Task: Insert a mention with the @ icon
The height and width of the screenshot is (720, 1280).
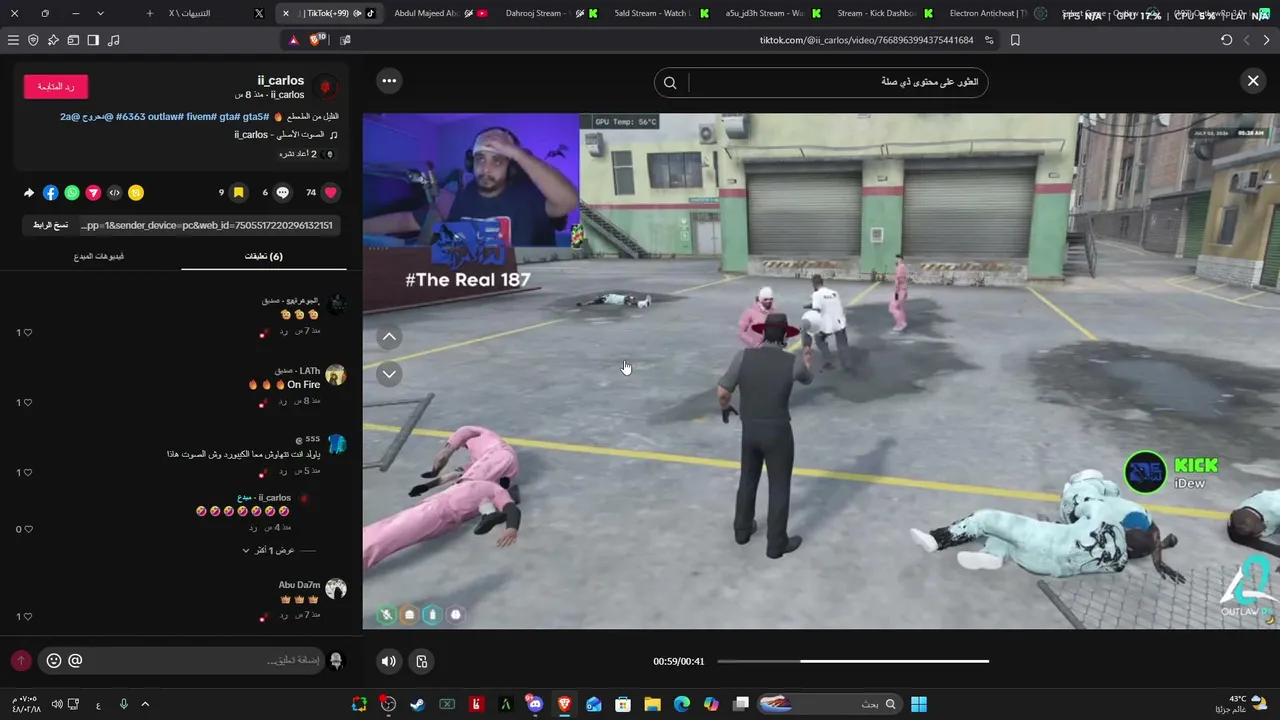Action: 75,661
